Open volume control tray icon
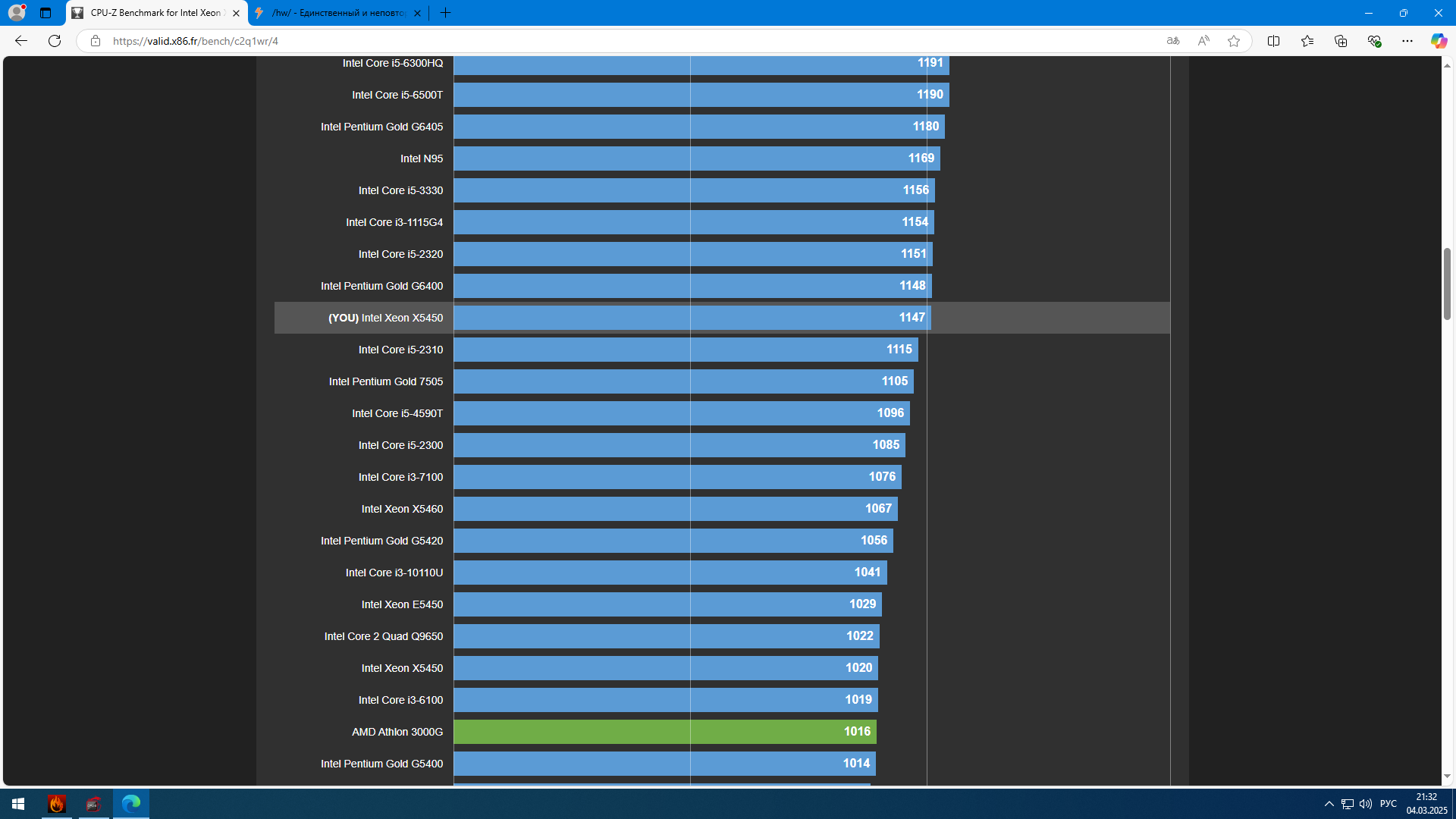 coord(1366,804)
